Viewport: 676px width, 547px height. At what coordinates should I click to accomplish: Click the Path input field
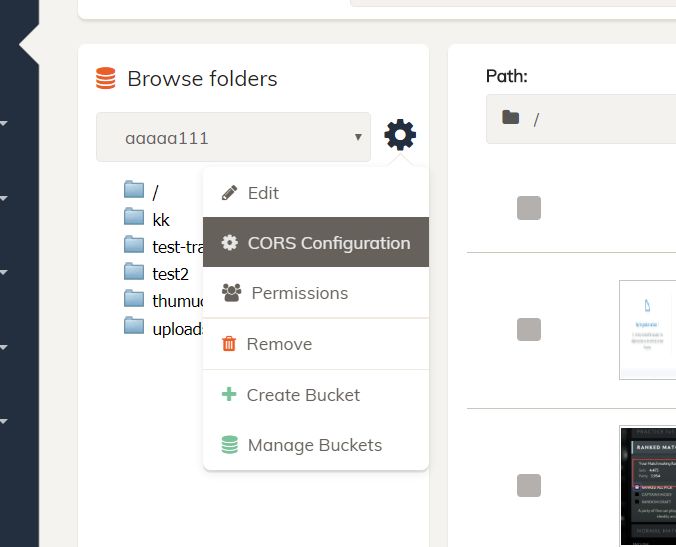click(x=600, y=119)
